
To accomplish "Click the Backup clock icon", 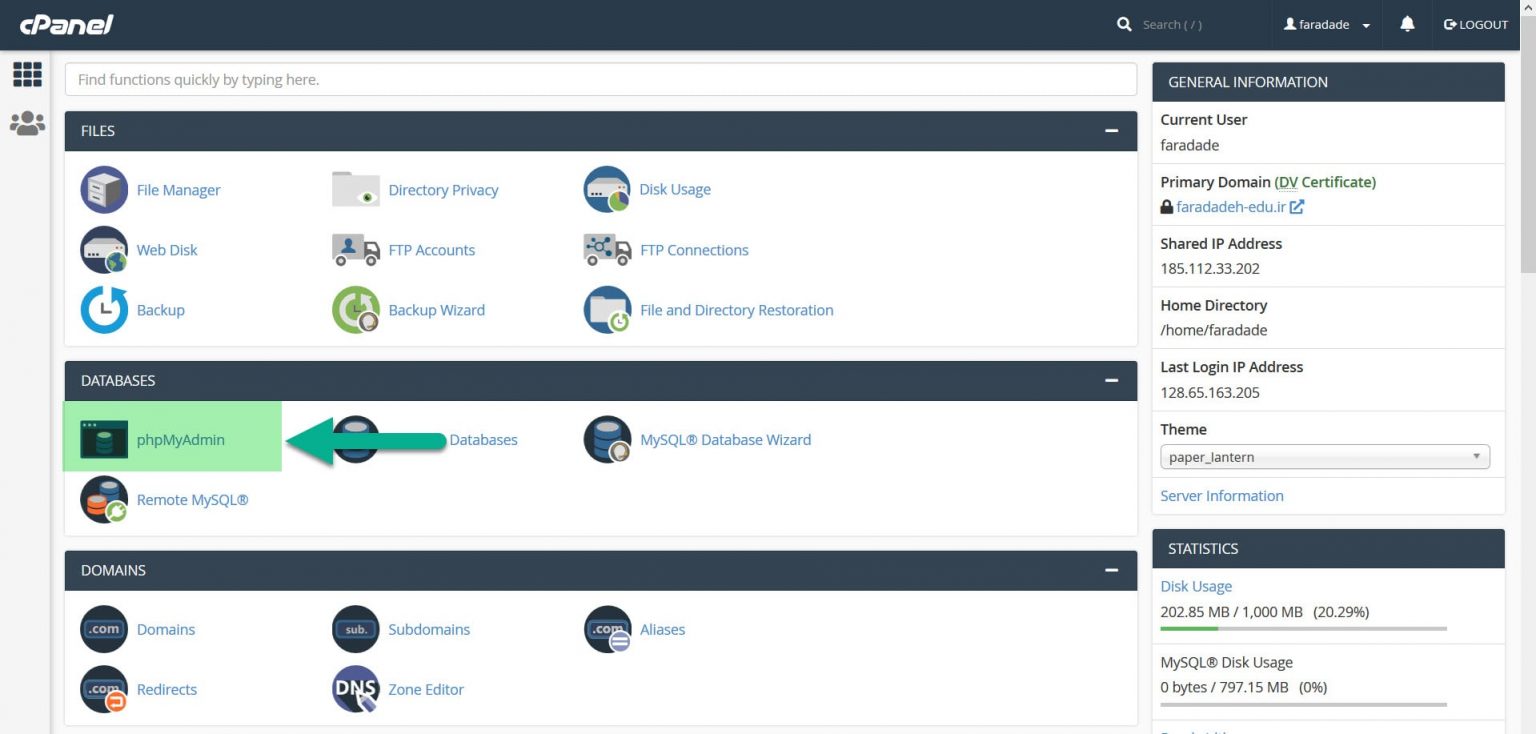I will (x=104, y=310).
